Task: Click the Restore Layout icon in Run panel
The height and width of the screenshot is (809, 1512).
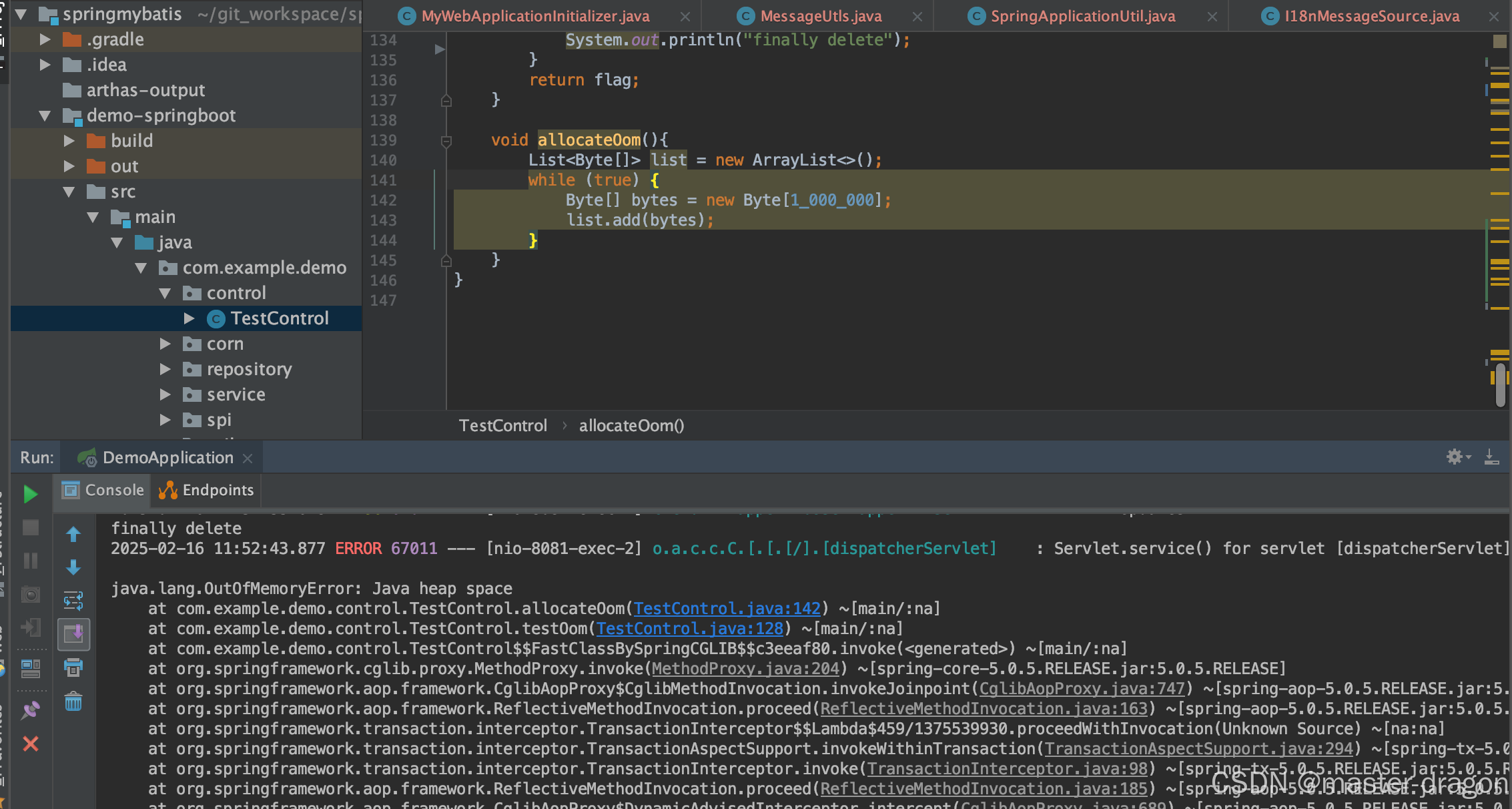Action: click(31, 667)
